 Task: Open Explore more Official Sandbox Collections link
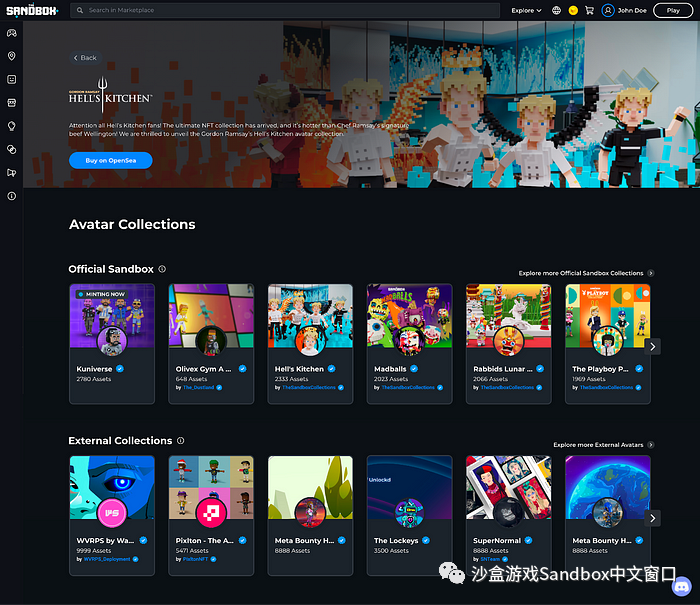pyautogui.click(x=581, y=273)
